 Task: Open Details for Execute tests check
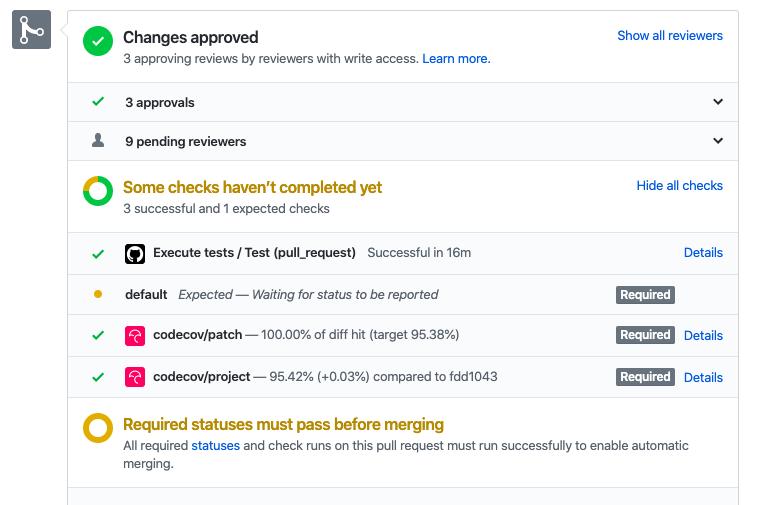703,252
